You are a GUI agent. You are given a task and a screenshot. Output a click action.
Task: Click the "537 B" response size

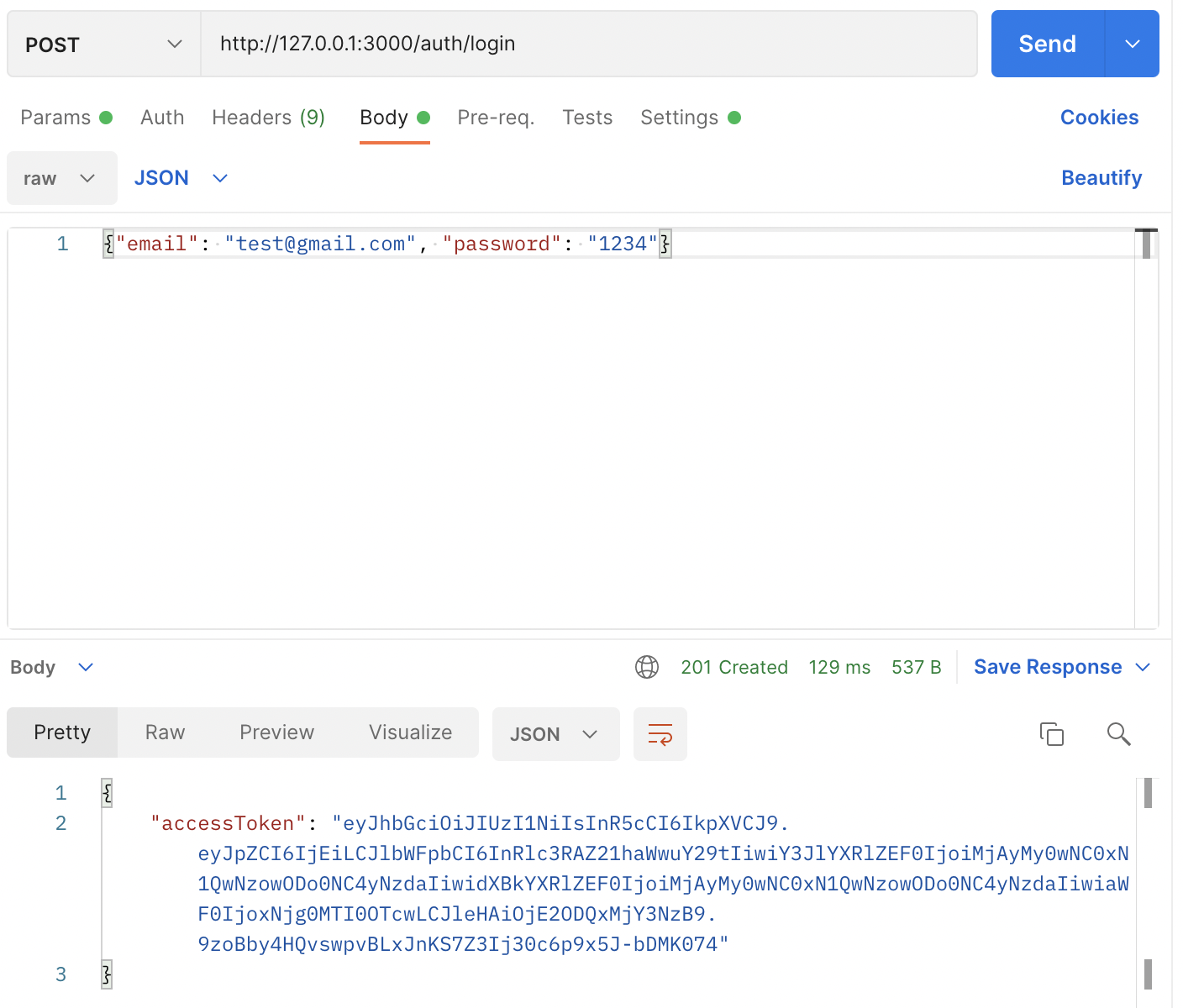click(x=917, y=667)
